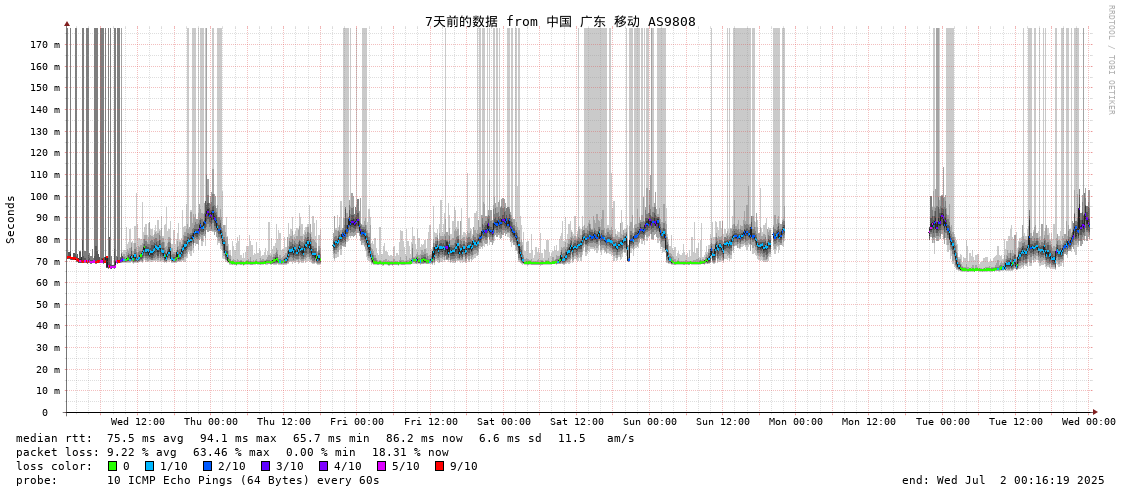The height and width of the screenshot is (494, 1121).
Task: Click the 'Wed 00:00' x-axis label
Action: (x=1089, y=422)
